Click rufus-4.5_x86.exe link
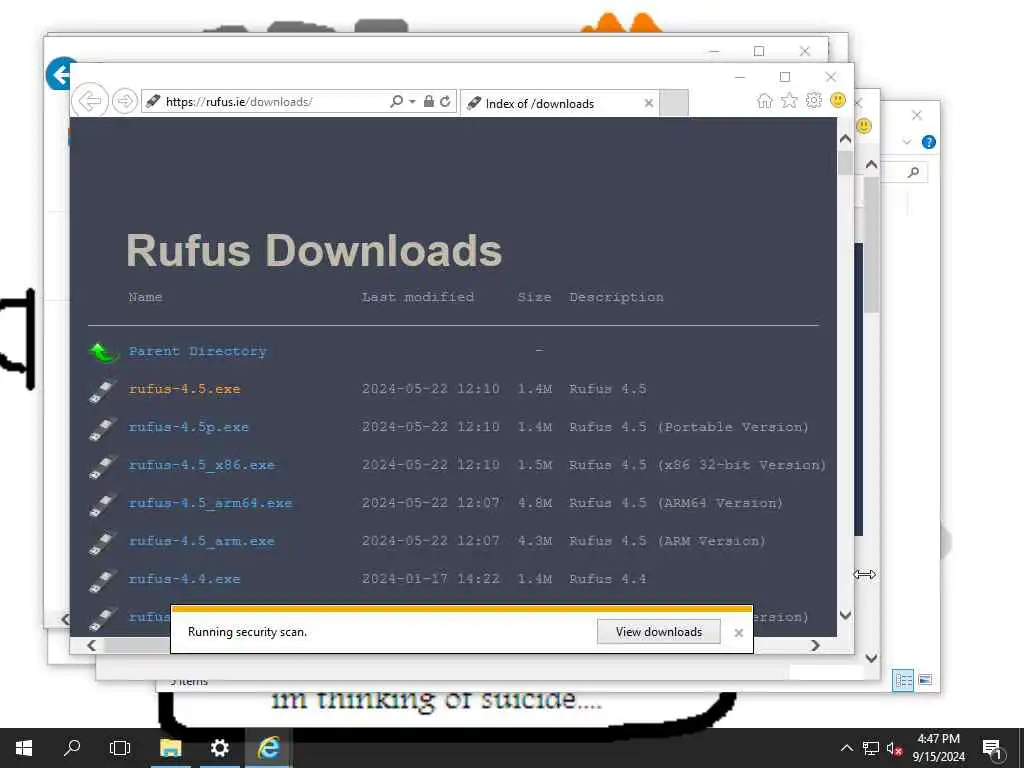Viewport: 1024px width, 768px height. [x=202, y=465]
